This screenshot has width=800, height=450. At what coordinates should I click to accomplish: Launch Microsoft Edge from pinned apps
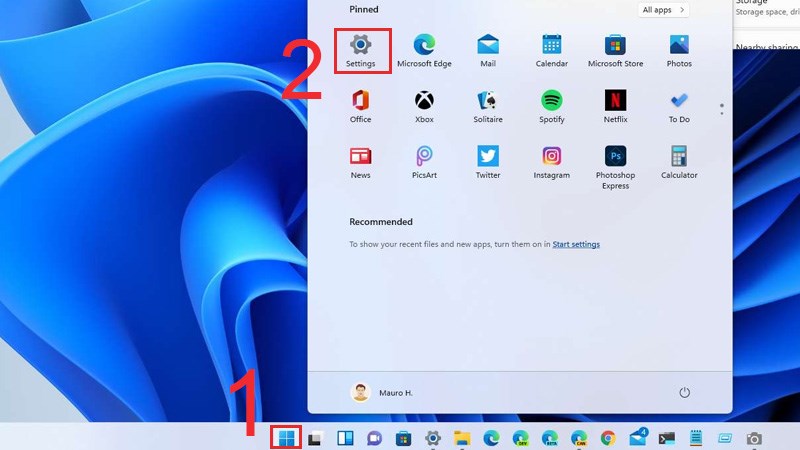[424, 51]
